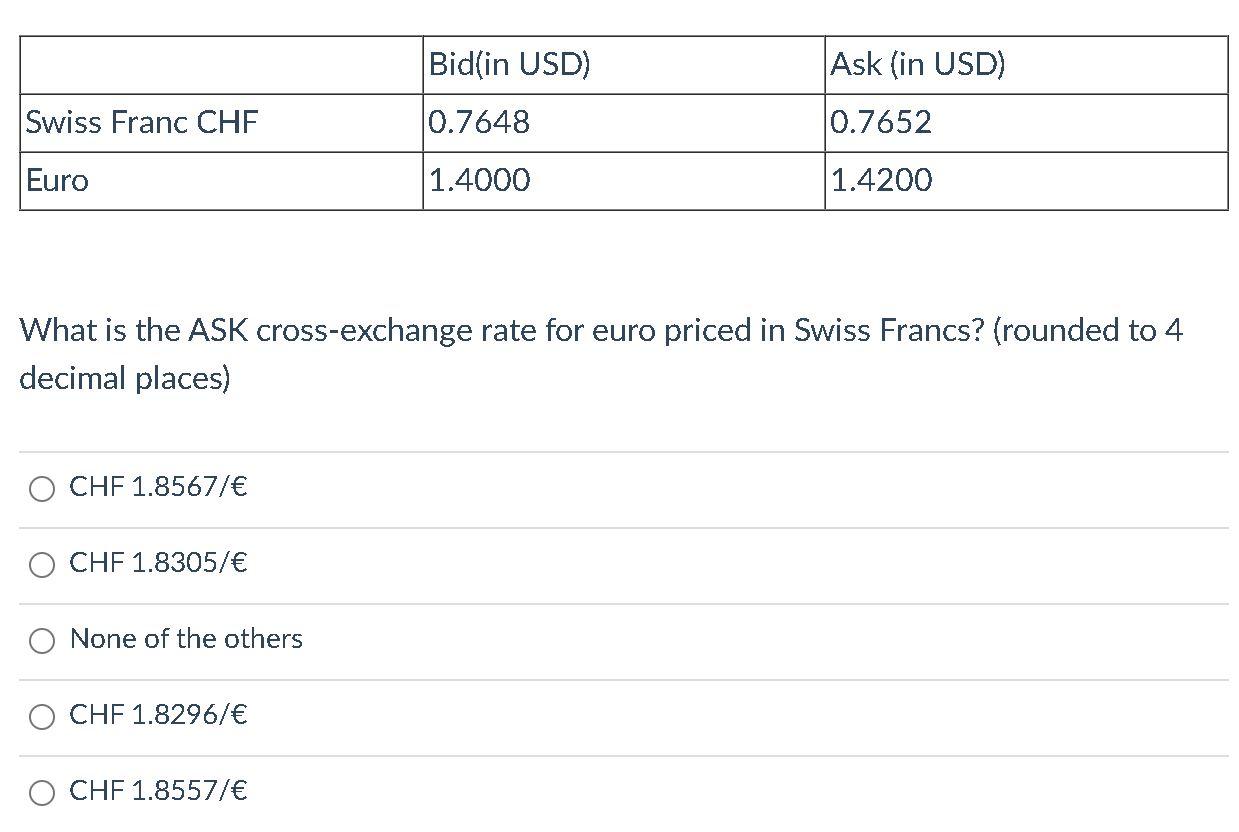Click the Bid(in USD) column header
Screen dimensions: 1239x832
coord(623,65)
